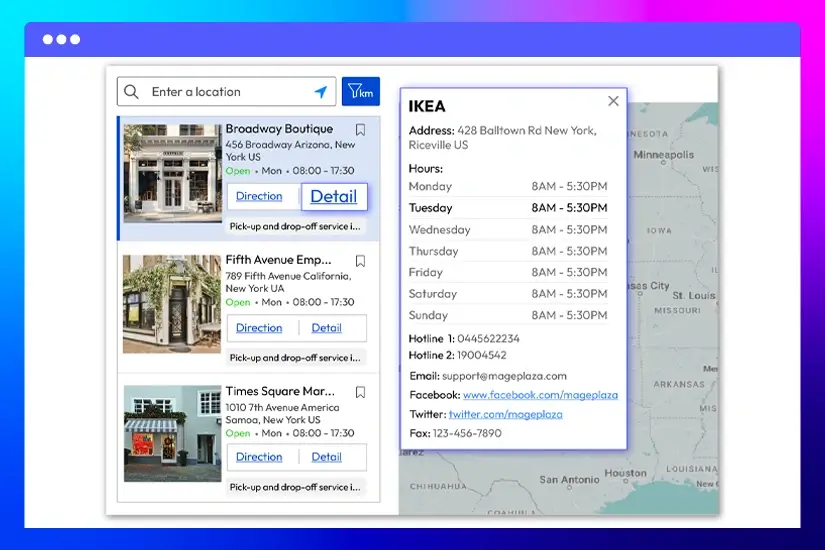
Task: Click Hotline 2 number 19004542
Action: 481,355
